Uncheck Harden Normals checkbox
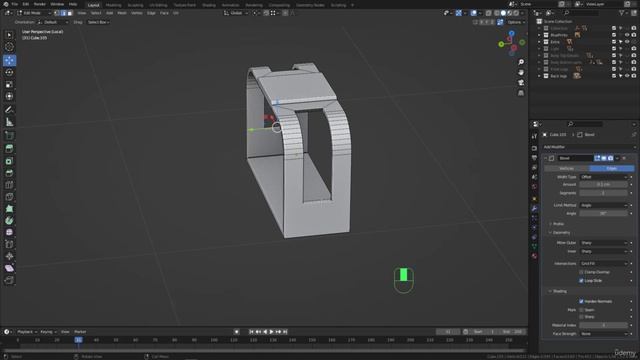The image size is (640, 360). [581, 301]
